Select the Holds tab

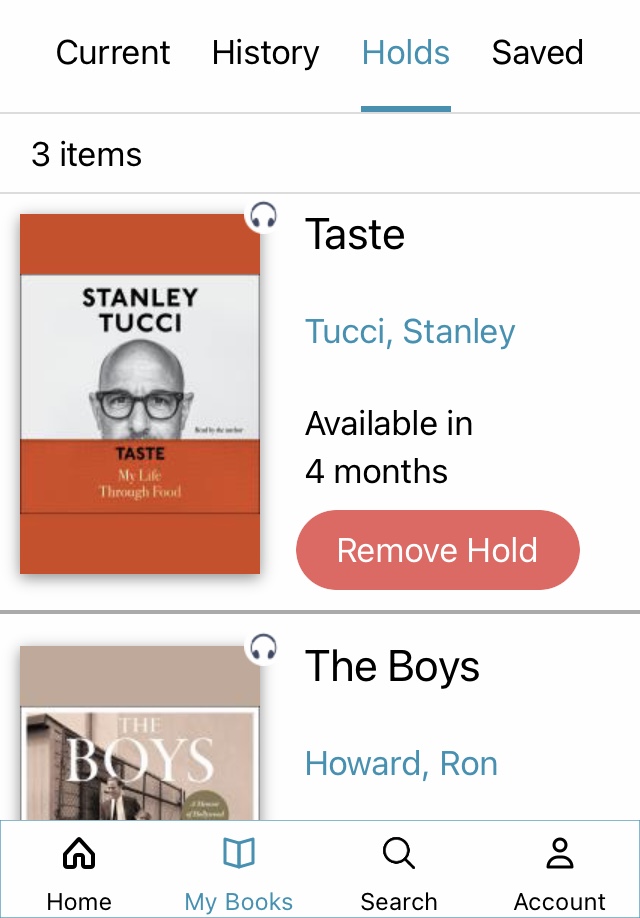click(x=405, y=53)
